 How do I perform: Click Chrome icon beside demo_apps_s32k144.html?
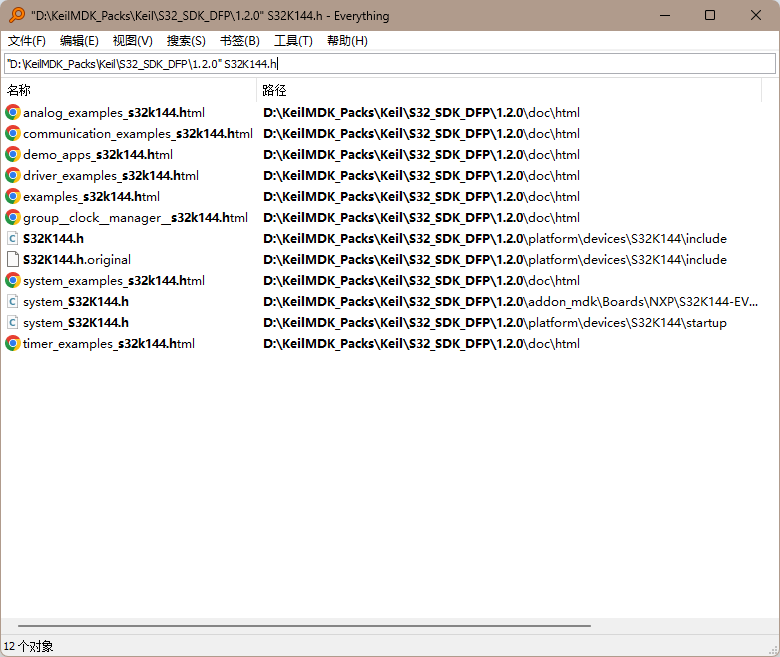[13, 154]
